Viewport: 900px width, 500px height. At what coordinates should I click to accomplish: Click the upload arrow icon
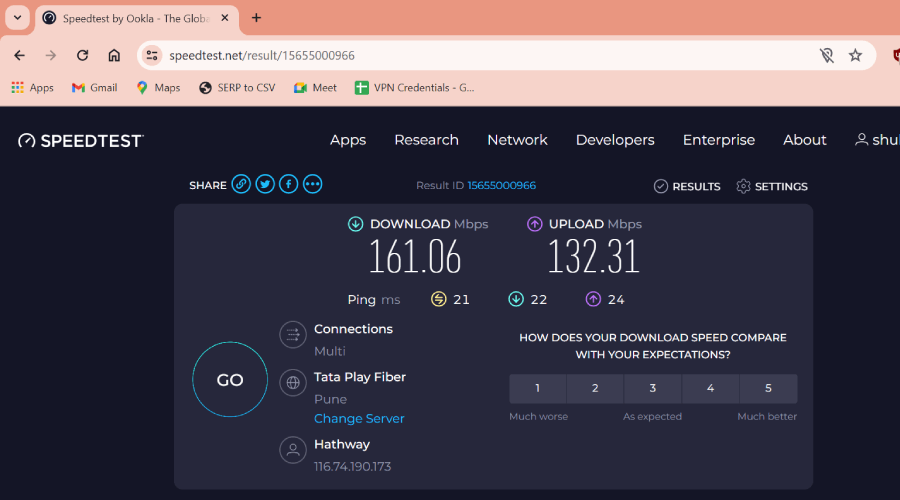coord(534,224)
